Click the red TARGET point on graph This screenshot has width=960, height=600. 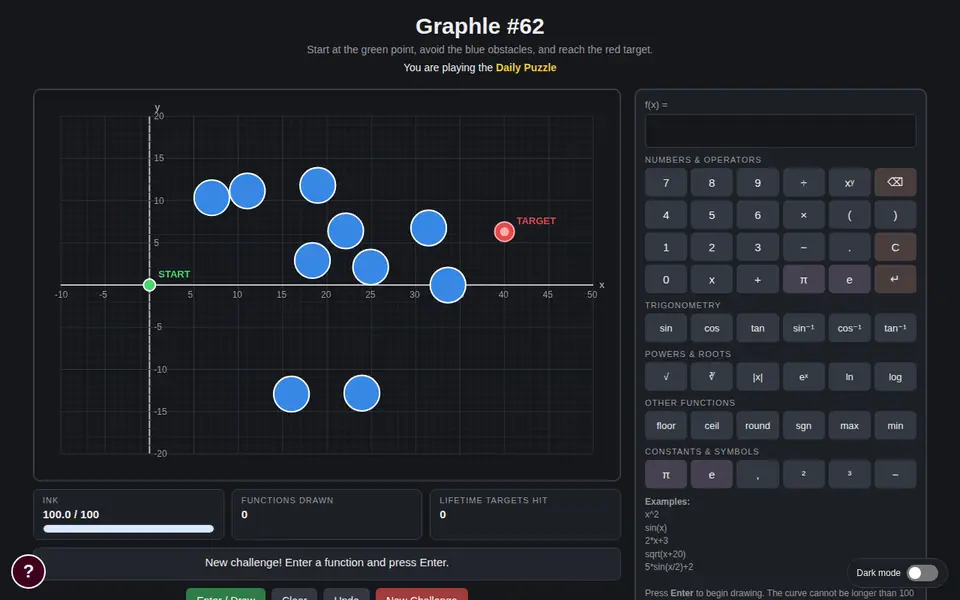(x=504, y=231)
